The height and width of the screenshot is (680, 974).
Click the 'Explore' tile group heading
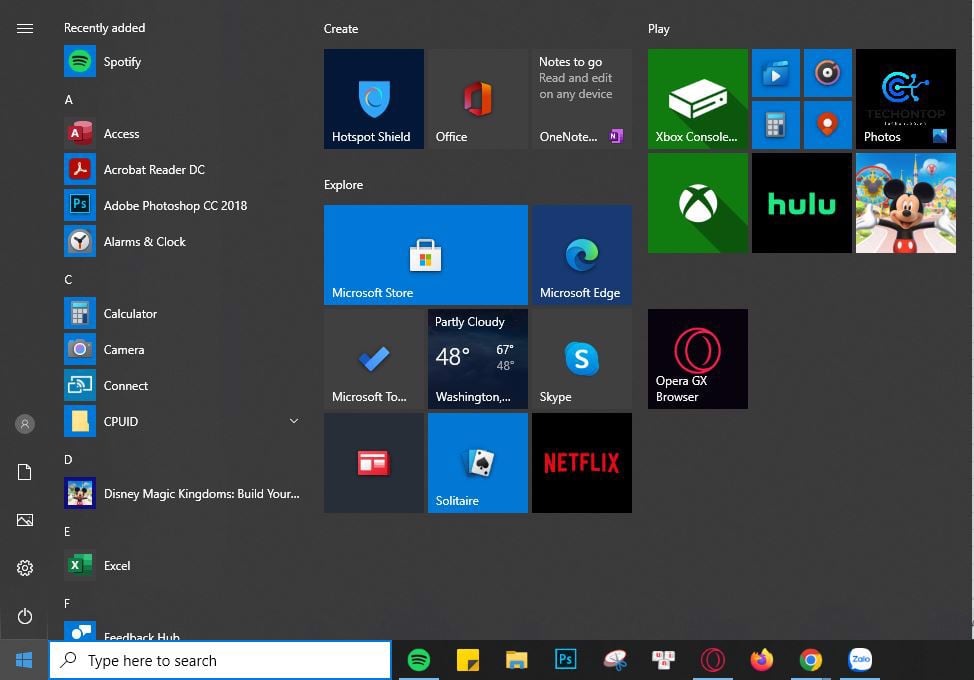[x=344, y=184]
